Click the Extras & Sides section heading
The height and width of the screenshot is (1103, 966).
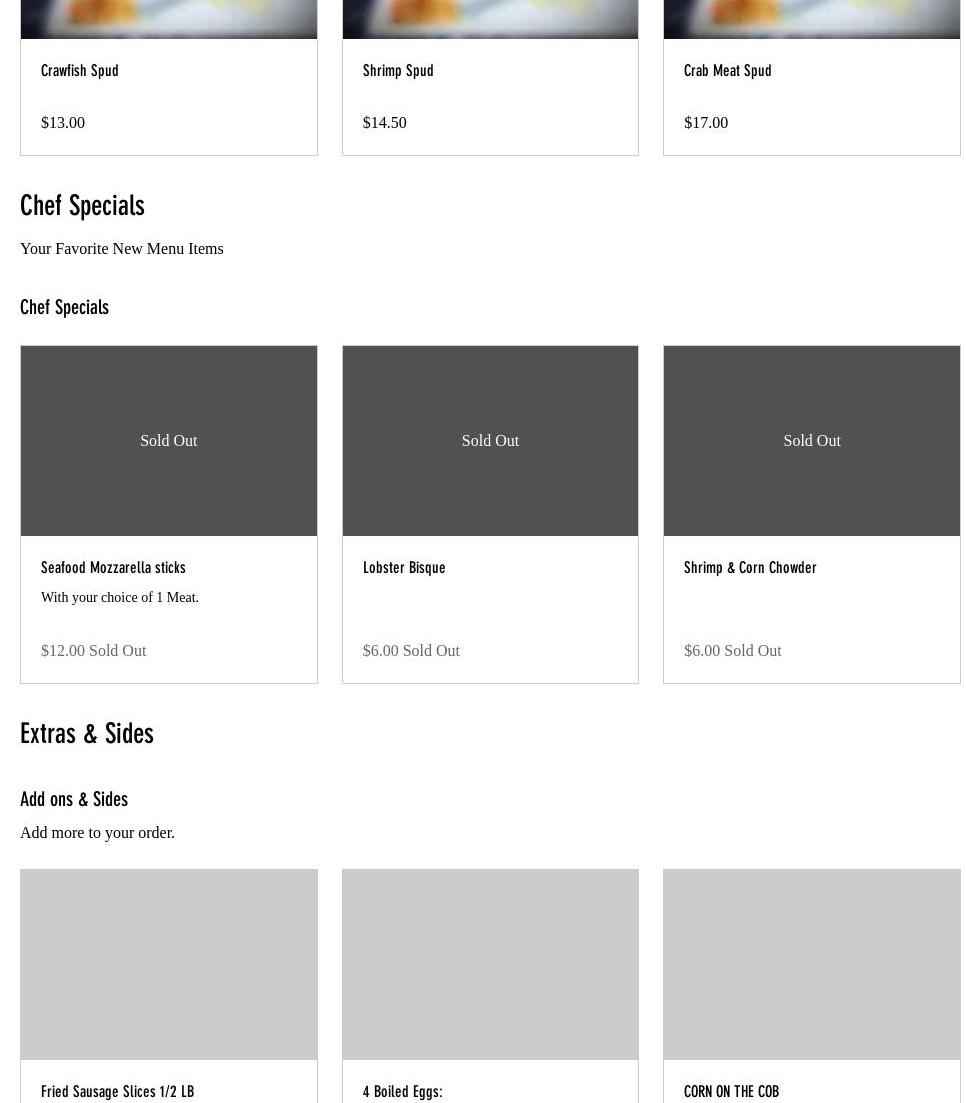(x=87, y=734)
